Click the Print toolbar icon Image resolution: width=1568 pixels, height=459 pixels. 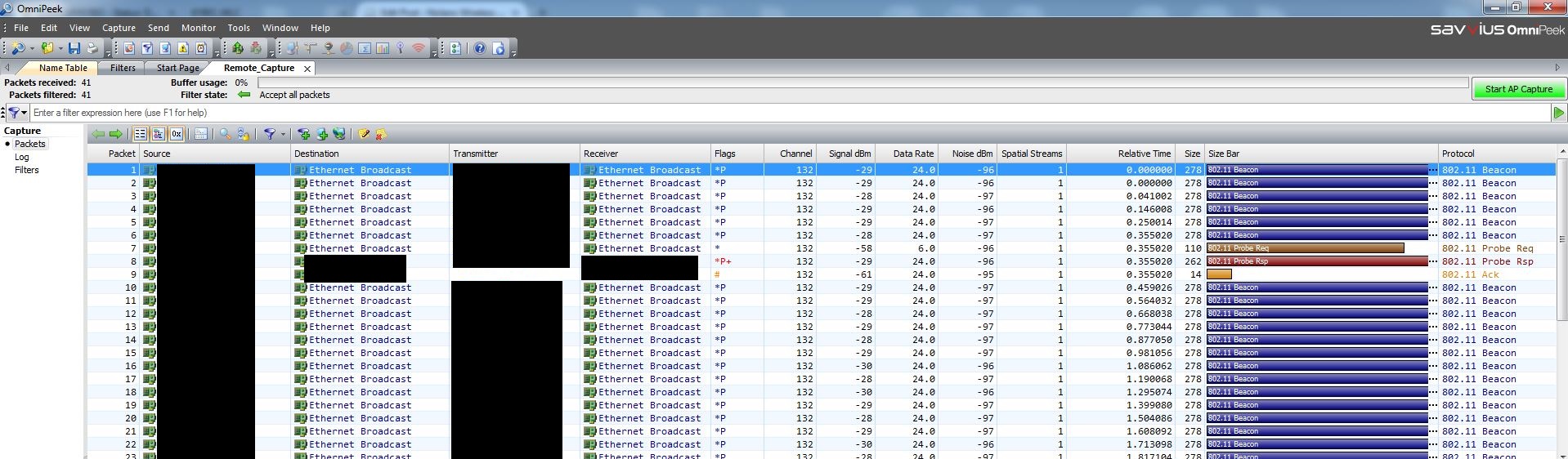pos(92,48)
